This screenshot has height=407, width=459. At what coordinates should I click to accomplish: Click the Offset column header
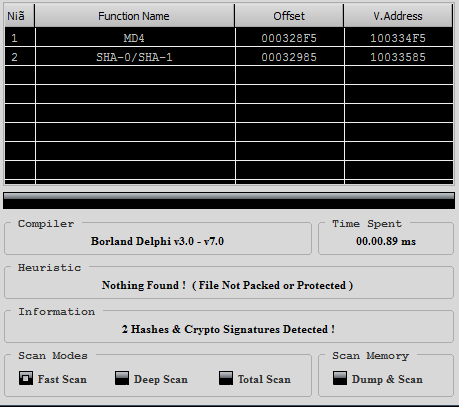click(289, 16)
